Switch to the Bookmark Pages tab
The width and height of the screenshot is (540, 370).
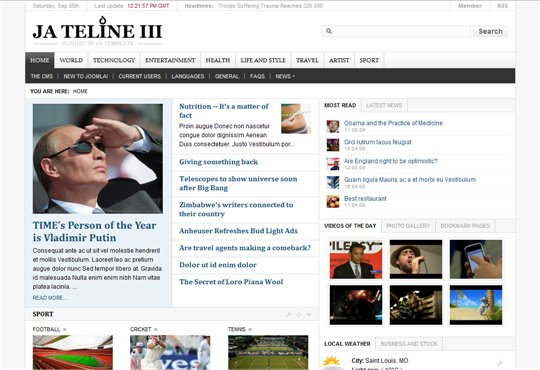pyautogui.click(x=465, y=226)
